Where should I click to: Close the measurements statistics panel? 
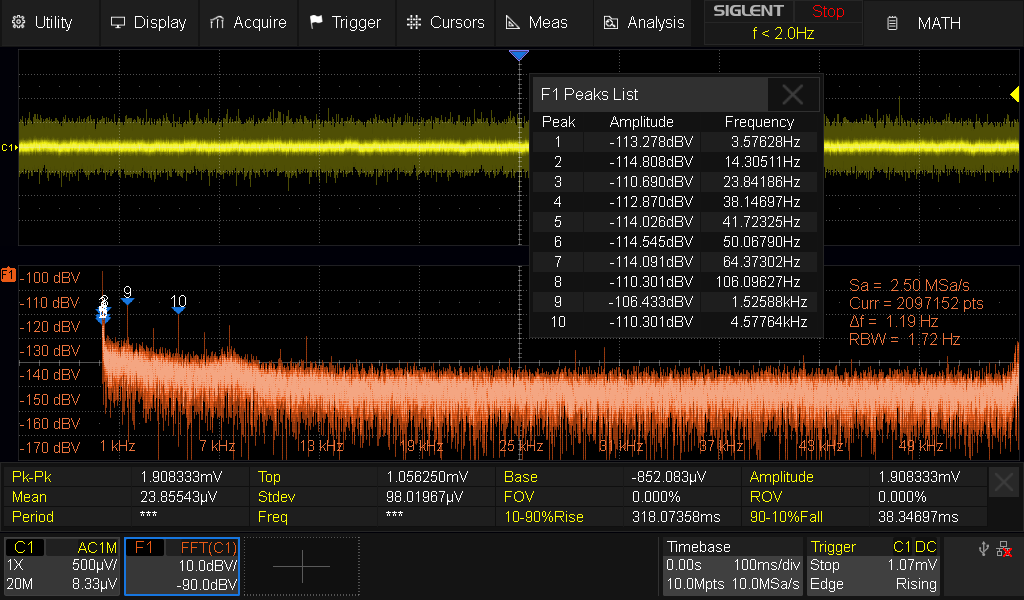[x=1004, y=483]
